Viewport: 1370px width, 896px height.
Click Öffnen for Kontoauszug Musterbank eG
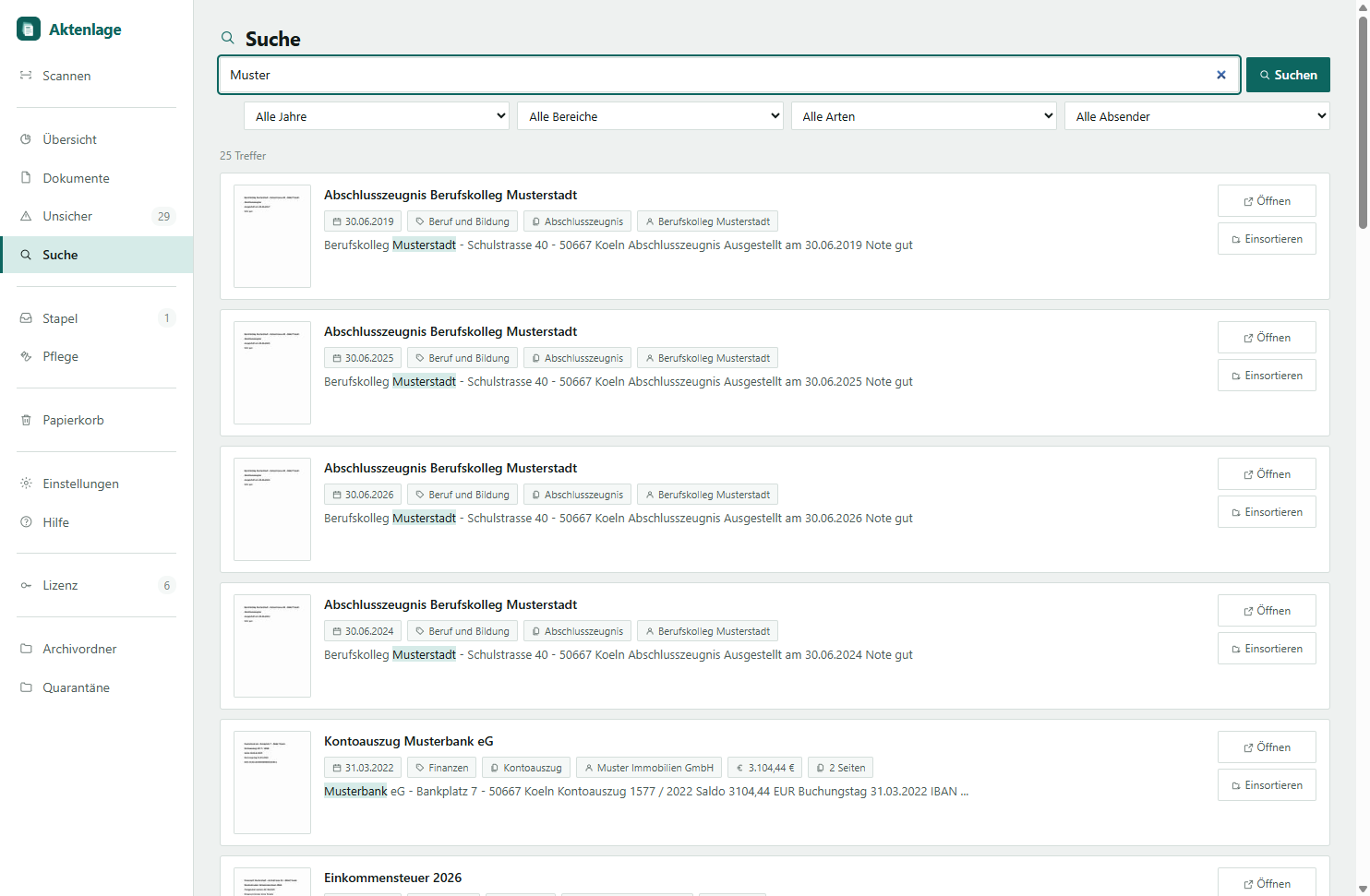pos(1267,747)
